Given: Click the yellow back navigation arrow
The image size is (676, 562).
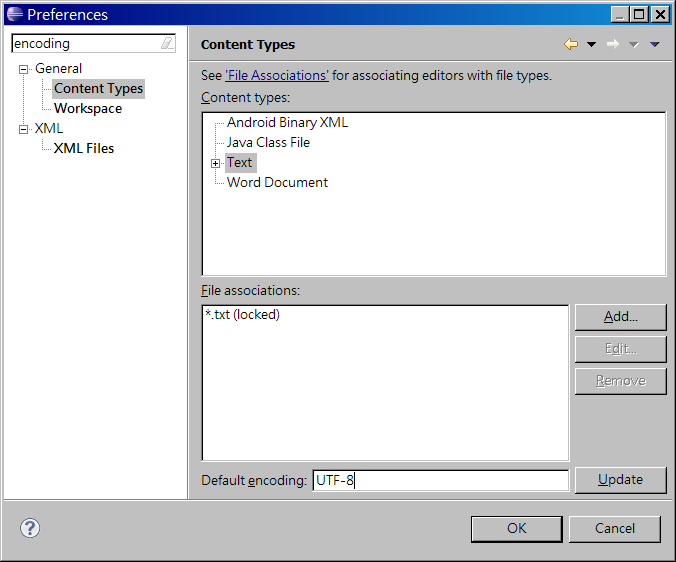Looking at the screenshot, I should (571, 44).
